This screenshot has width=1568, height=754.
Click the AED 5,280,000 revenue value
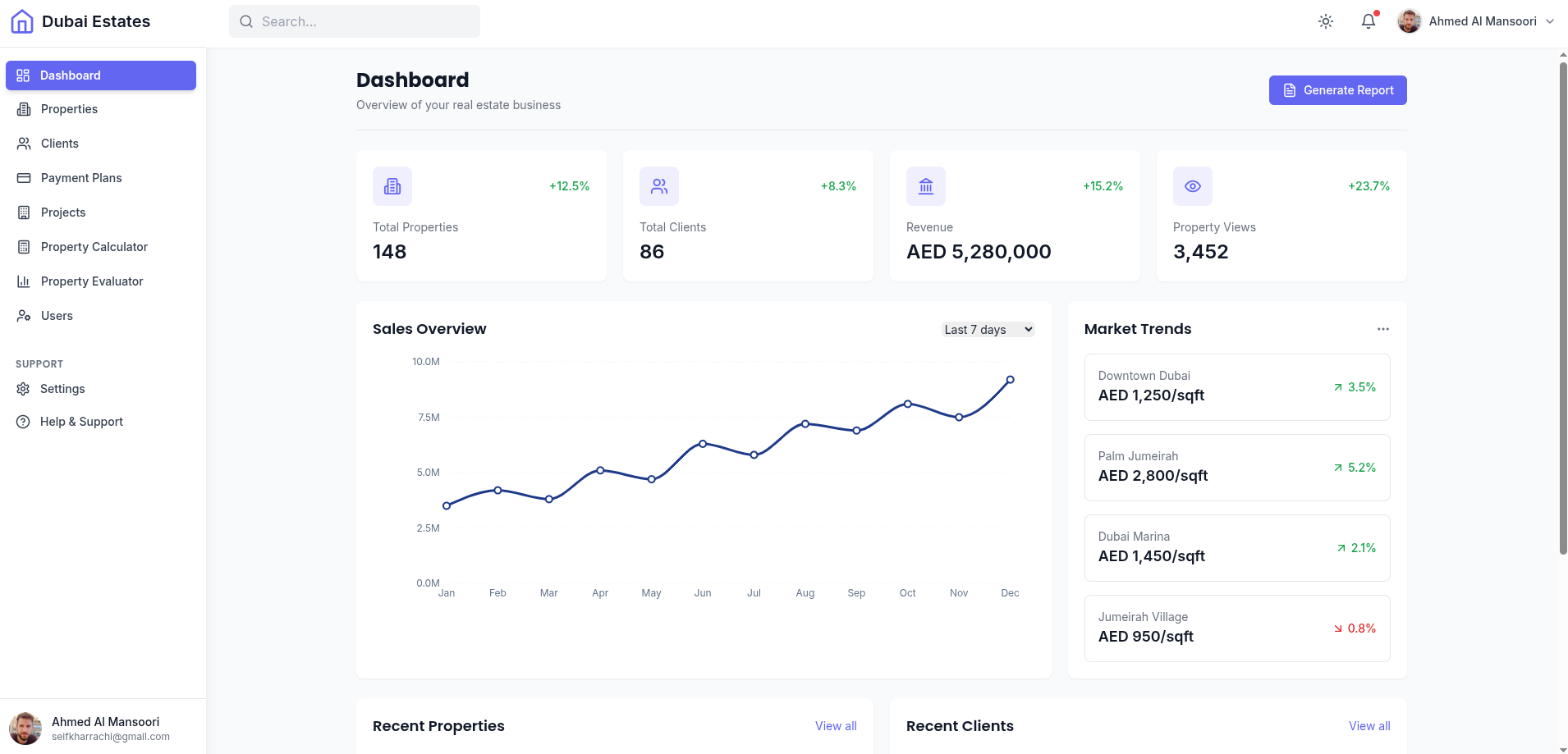click(x=979, y=252)
